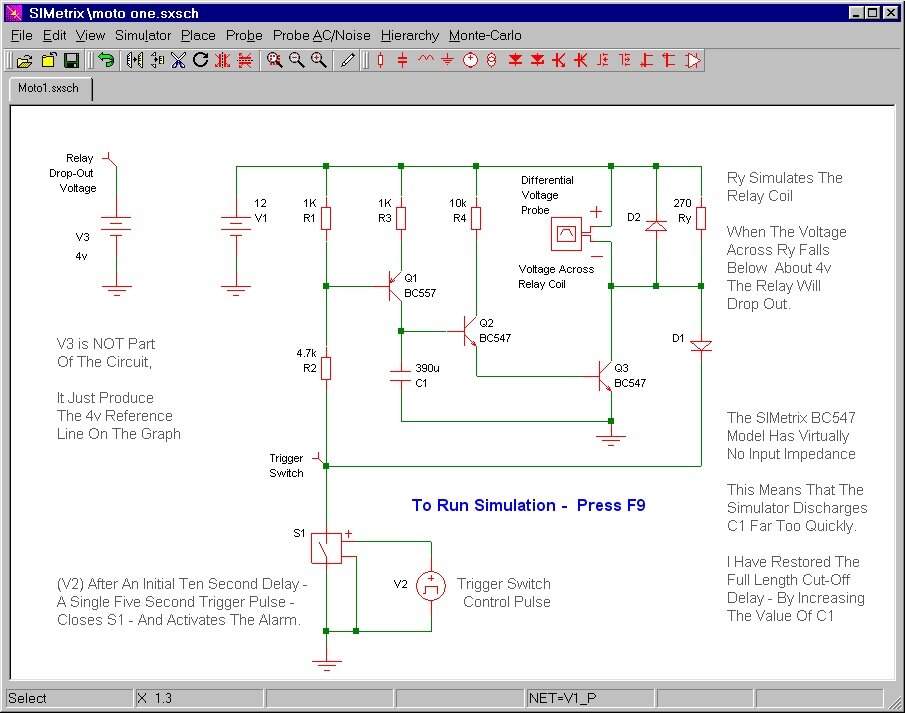Open the Monte-Carlo menu
Screen dimensions: 905x713
point(485,35)
